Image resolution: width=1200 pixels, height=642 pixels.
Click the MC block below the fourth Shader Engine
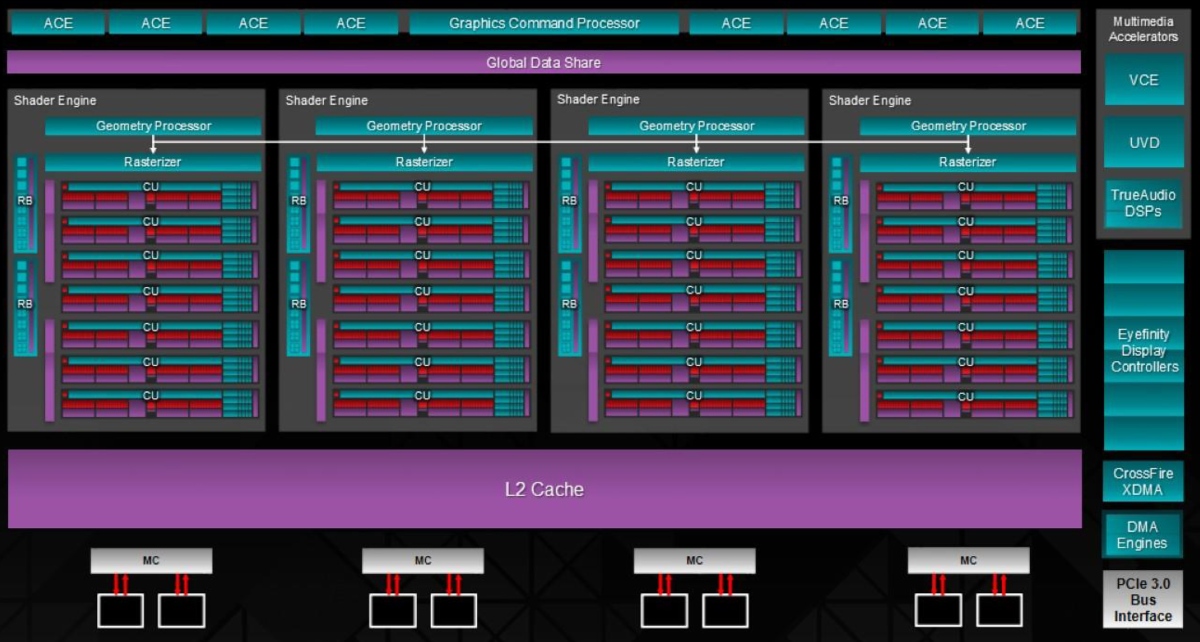pos(968,561)
